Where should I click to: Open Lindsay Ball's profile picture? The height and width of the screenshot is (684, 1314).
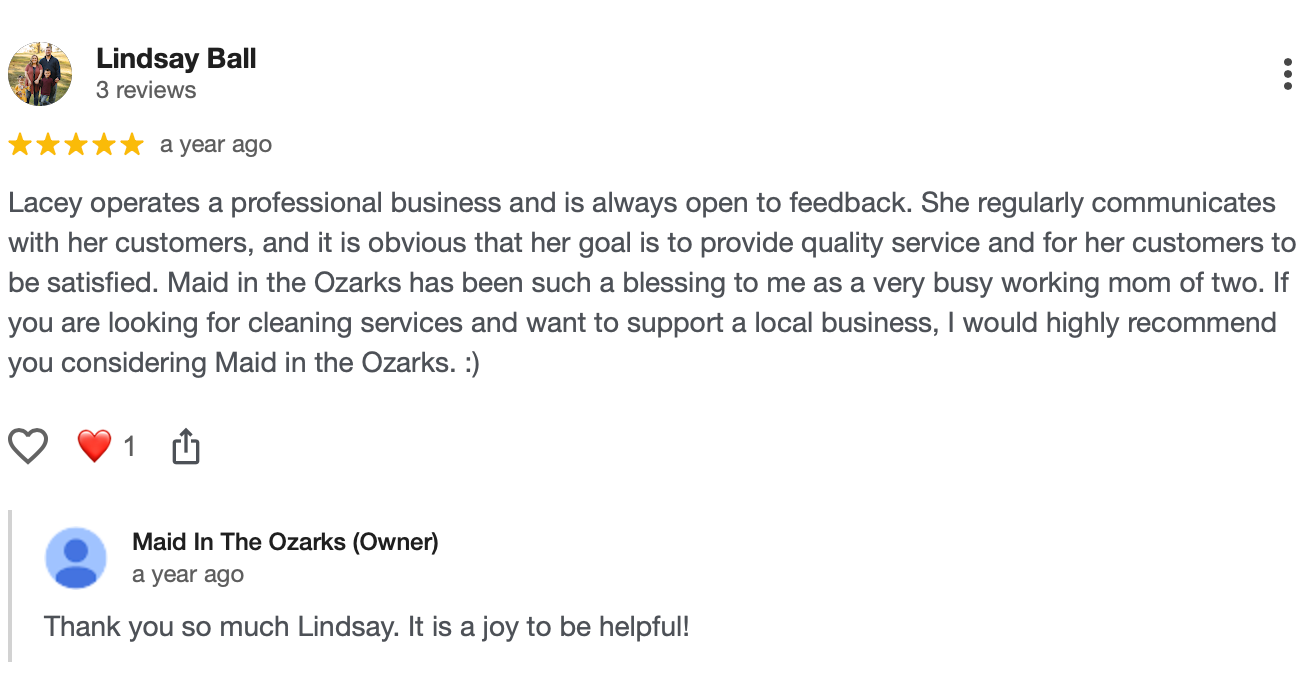pos(41,73)
